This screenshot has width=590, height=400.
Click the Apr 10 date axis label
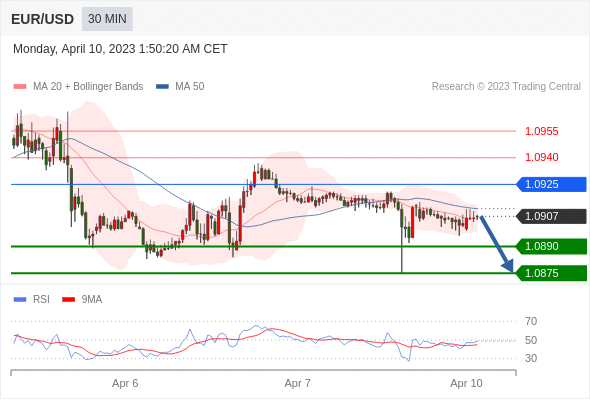pos(466,383)
